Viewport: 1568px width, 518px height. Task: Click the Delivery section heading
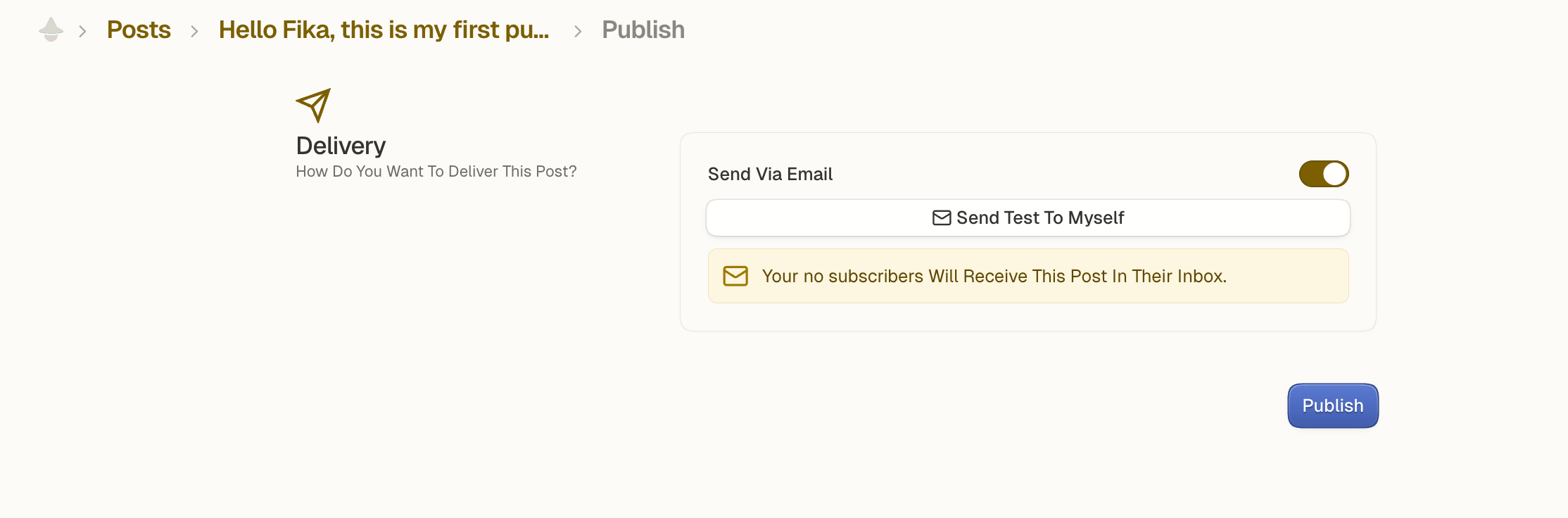341,146
